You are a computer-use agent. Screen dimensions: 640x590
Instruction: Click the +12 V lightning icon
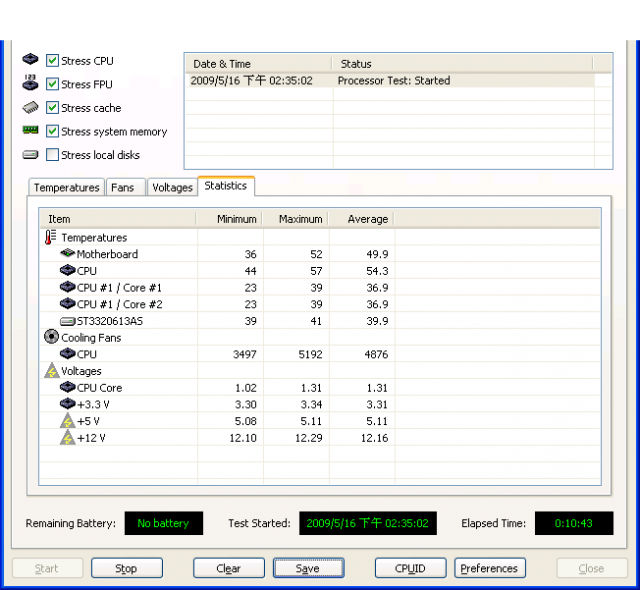click(67, 437)
